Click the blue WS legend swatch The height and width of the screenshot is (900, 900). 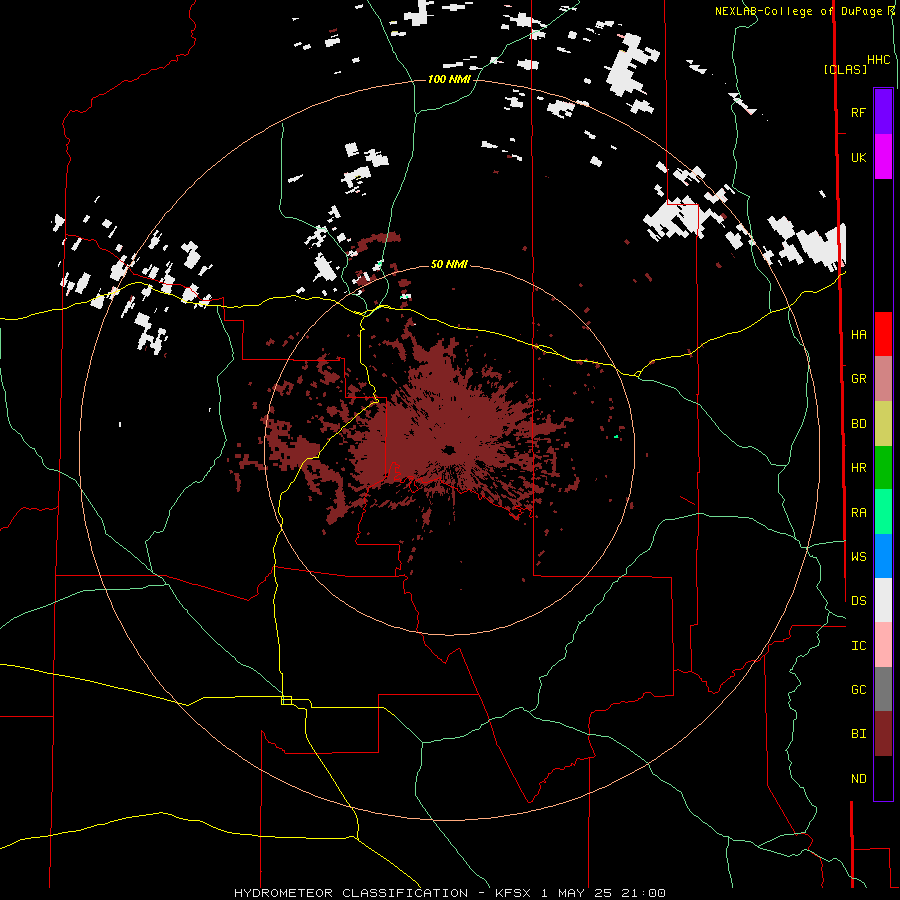coord(883,556)
